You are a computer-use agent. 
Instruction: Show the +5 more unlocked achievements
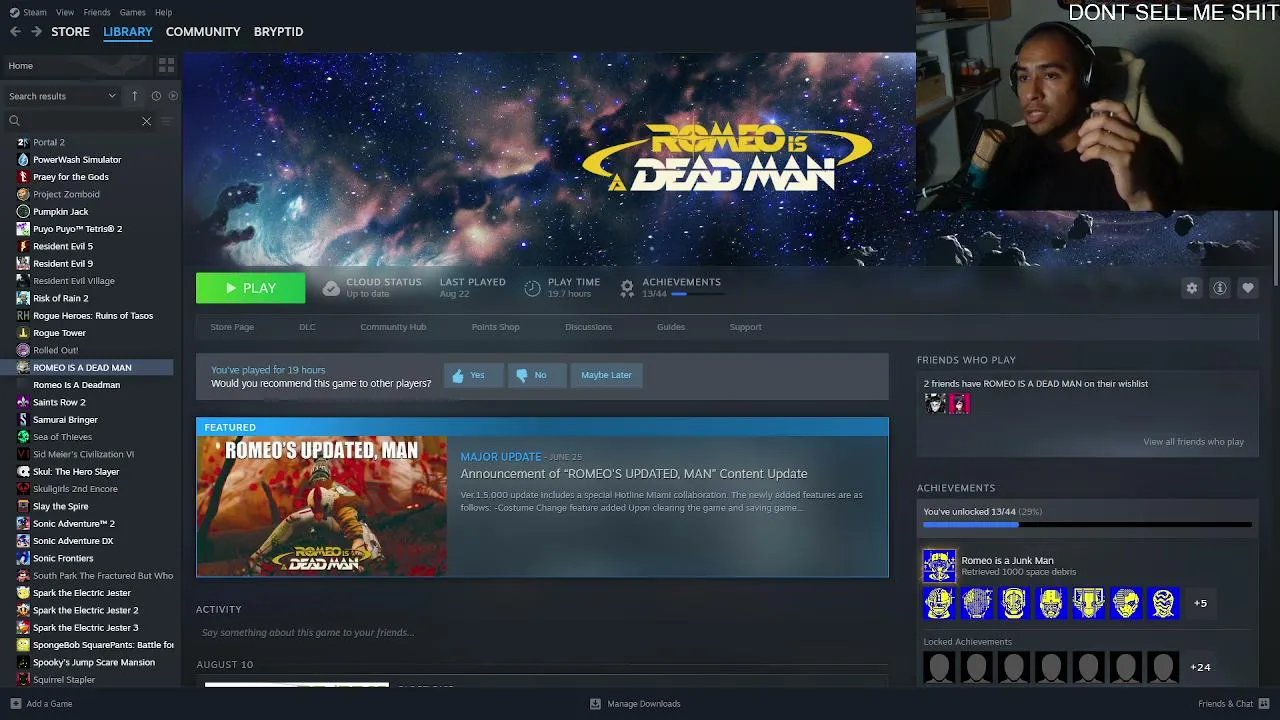(1200, 604)
